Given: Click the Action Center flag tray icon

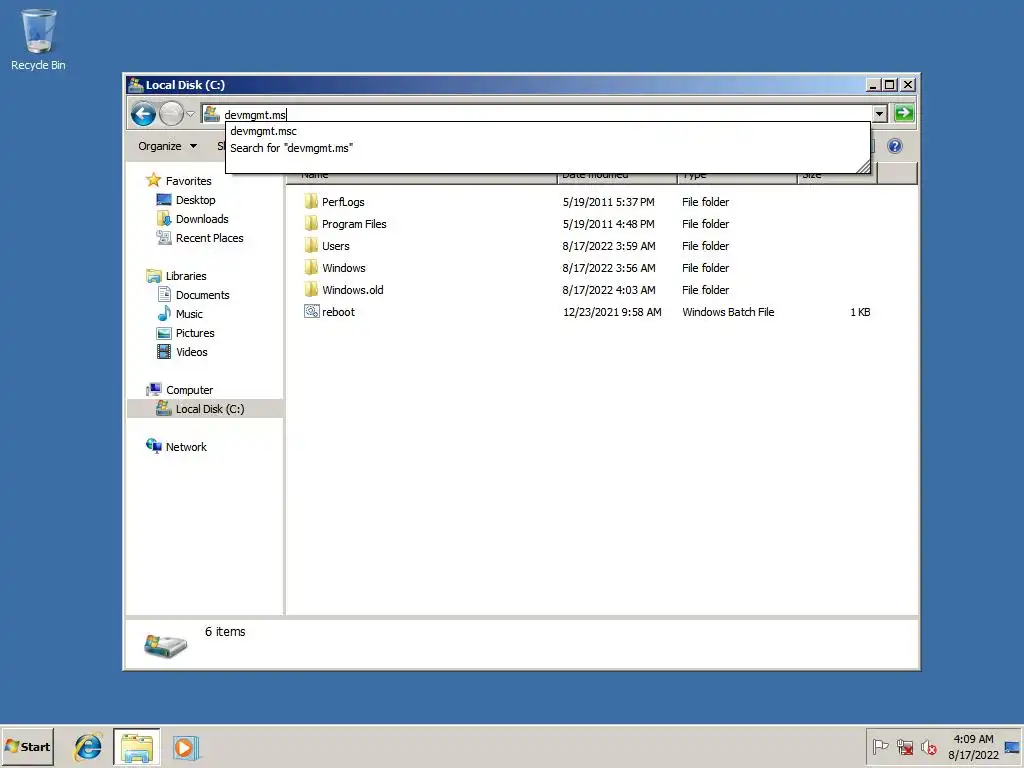Looking at the screenshot, I should (x=880, y=746).
